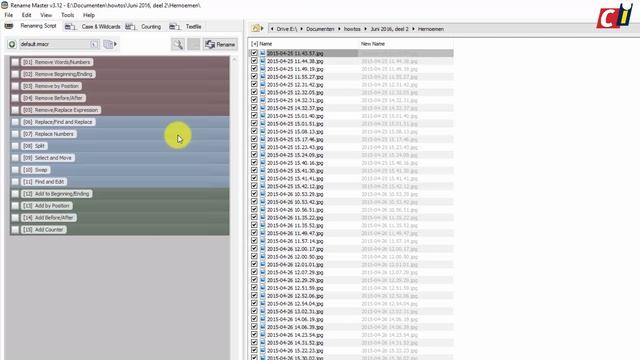Image resolution: width=640 pixels, height=360 pixels.
Task: Enable step 09 Select and Move checkbox
Action: (15, 158)
